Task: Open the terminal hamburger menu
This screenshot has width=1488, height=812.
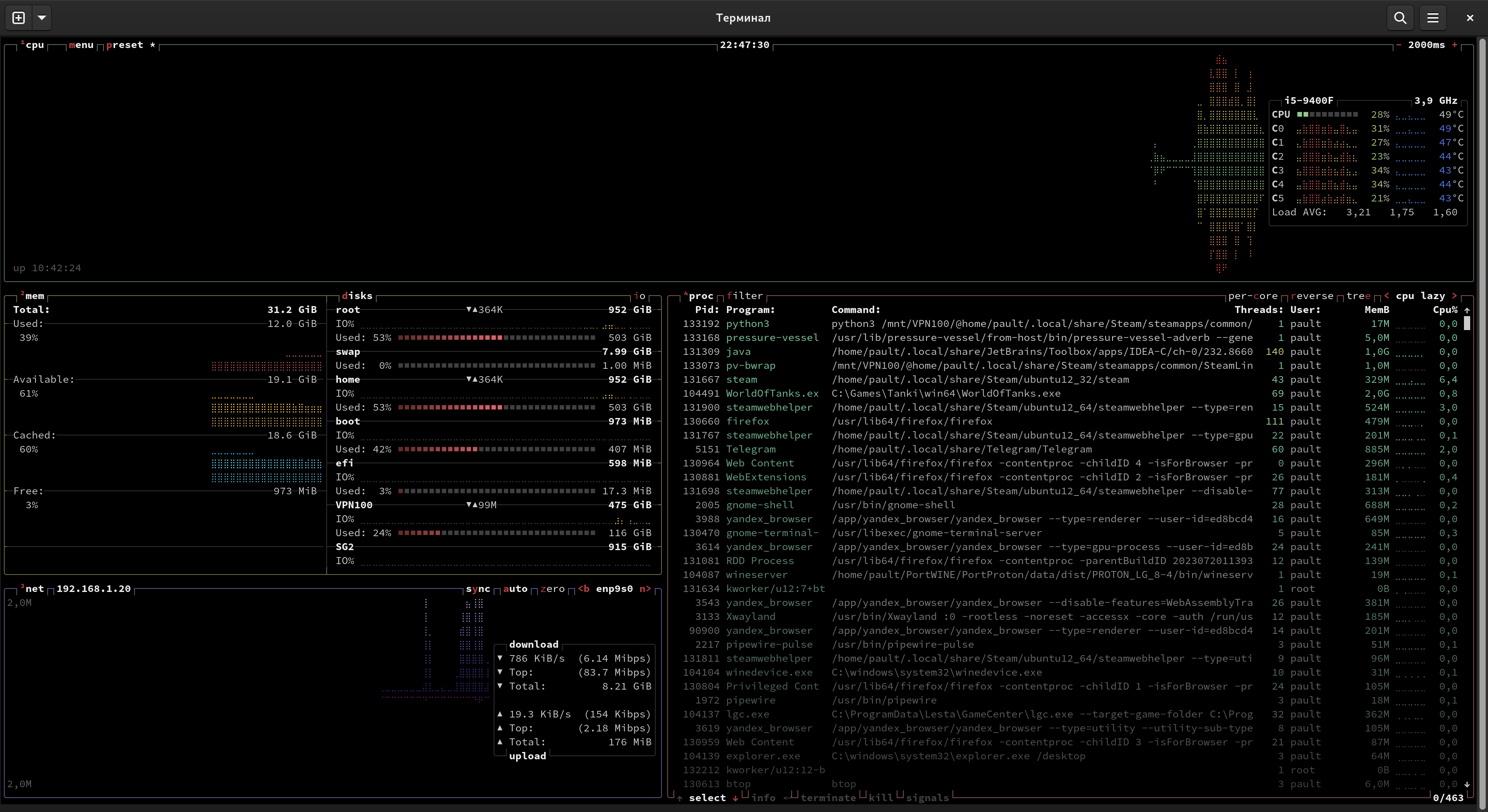Action: (1433, 18)
